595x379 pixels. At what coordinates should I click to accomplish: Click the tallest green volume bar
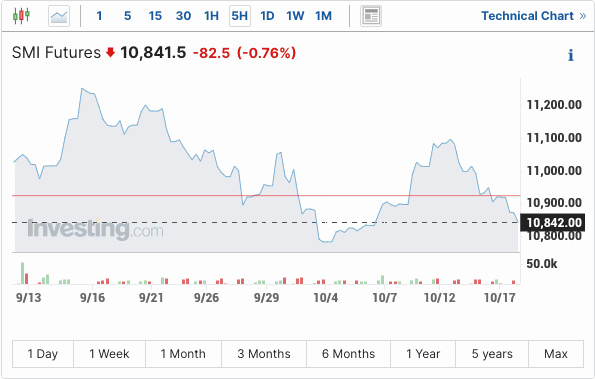[x=22, y=273]
